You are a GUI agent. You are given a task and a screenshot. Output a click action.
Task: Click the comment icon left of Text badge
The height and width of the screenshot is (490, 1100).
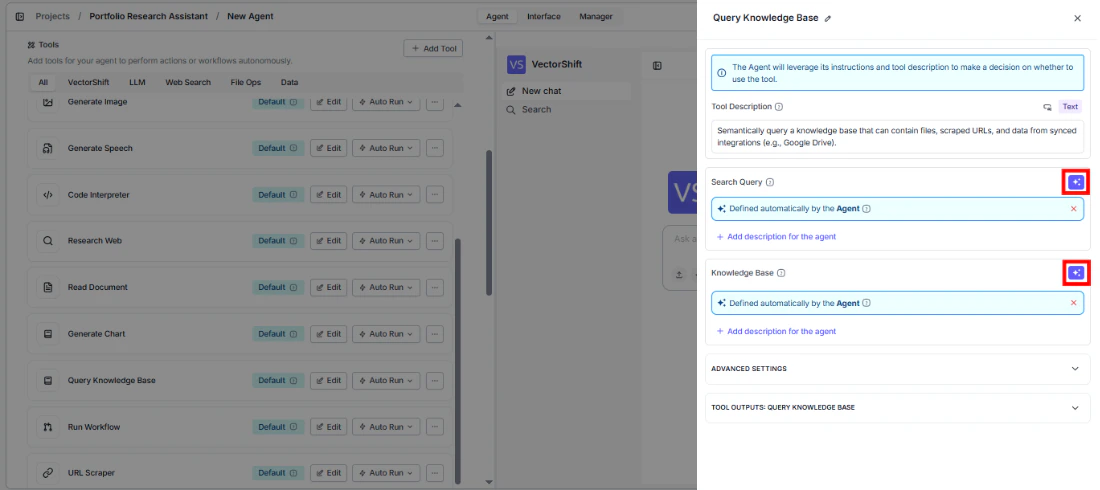pos(1047,107)
